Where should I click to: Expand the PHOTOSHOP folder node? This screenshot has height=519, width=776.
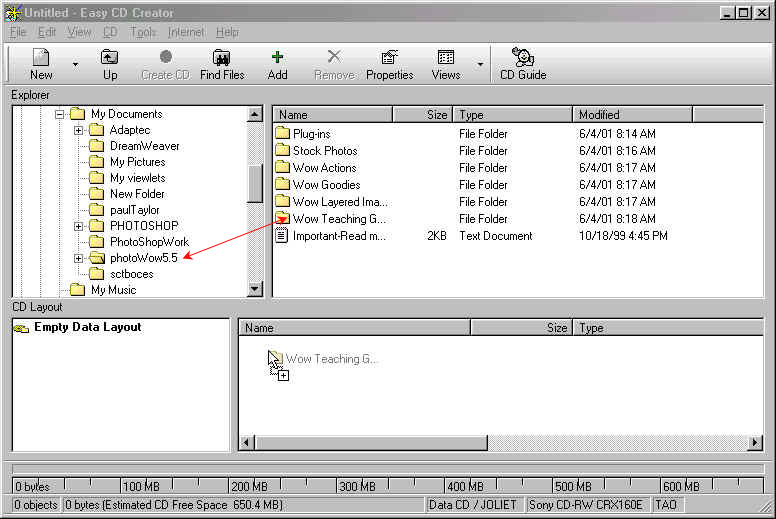click(78, 226)
